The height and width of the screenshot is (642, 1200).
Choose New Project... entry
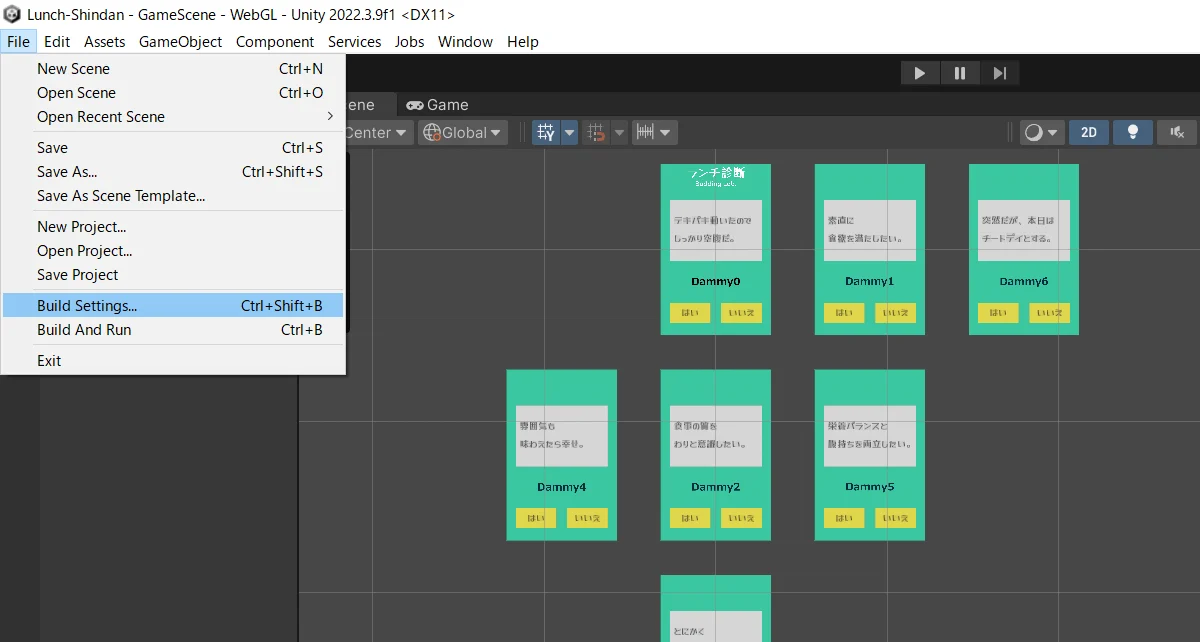click(173, 227)
